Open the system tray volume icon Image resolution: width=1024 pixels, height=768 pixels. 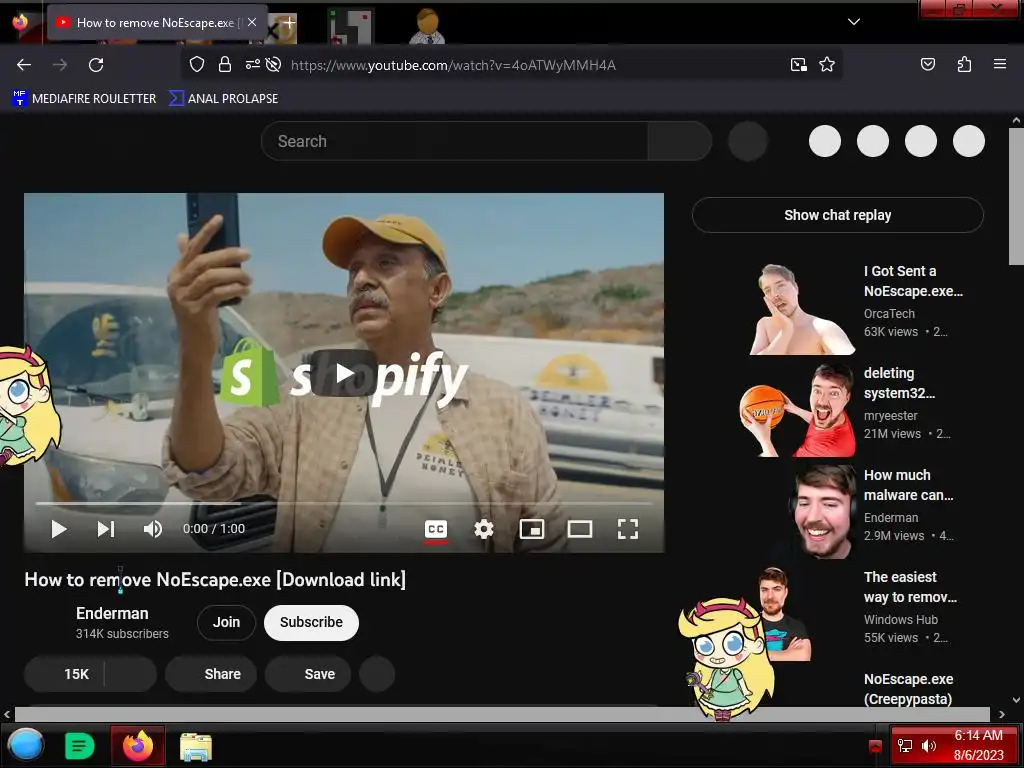click(x=929, y=746)
